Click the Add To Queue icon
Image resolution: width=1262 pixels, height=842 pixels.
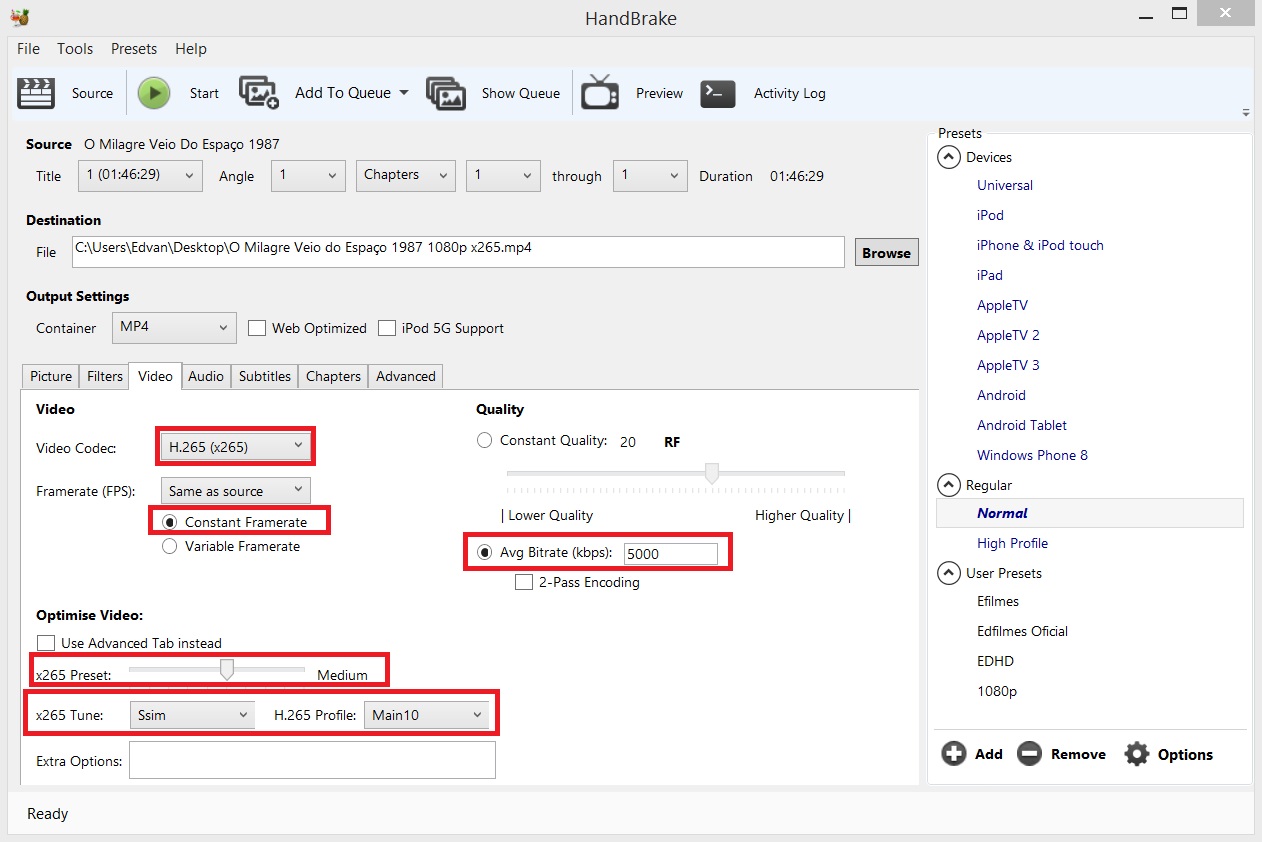tap(258, 91)
